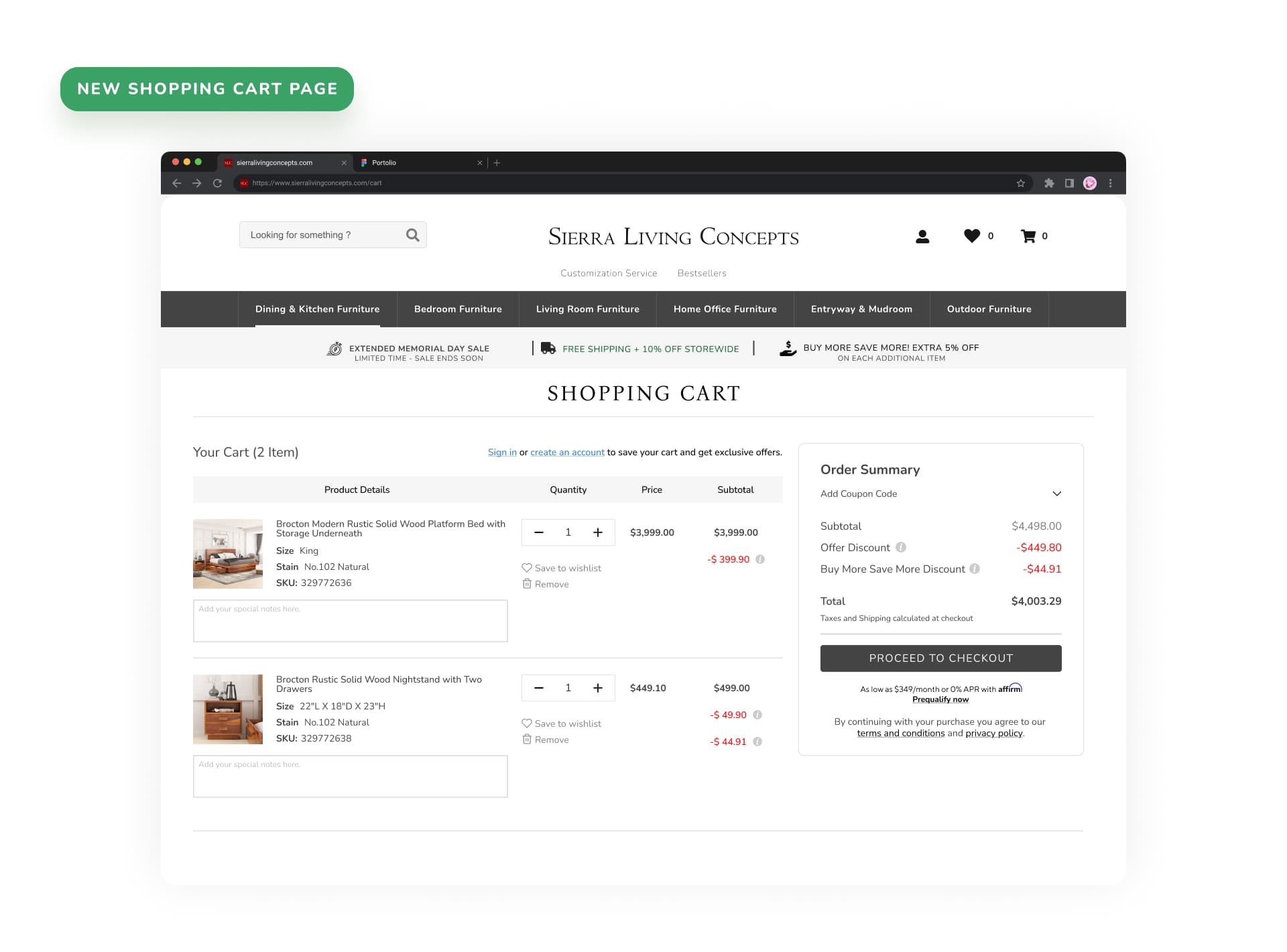The width and height of the screenshot is (1287, 952).
Task: Save the Platform Bed to wishlist
Action: [562, 568]
